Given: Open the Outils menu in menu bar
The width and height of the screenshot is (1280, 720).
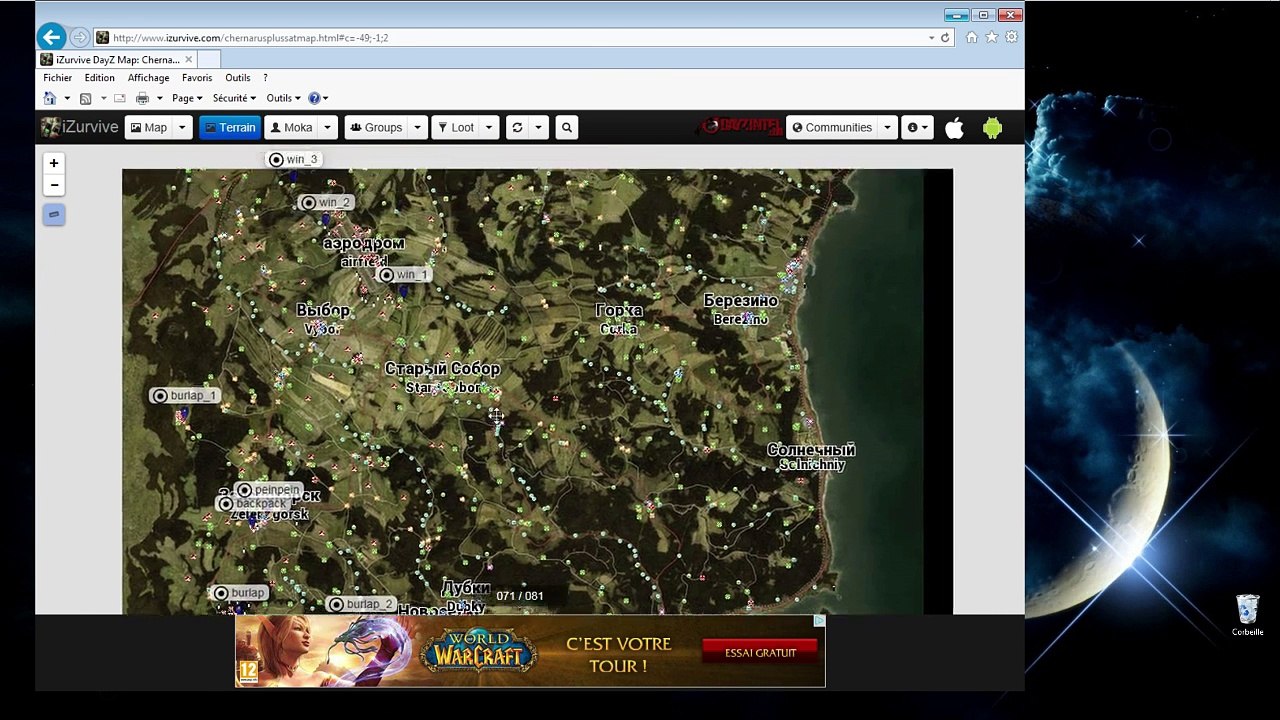Looking at the screenshot, I should point(238,77).
